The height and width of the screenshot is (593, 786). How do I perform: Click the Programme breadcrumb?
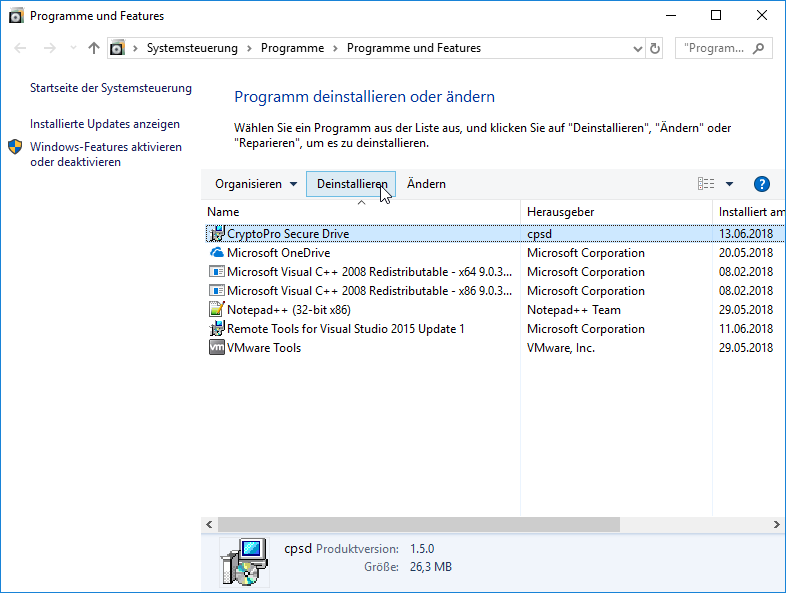pos(292,48)
